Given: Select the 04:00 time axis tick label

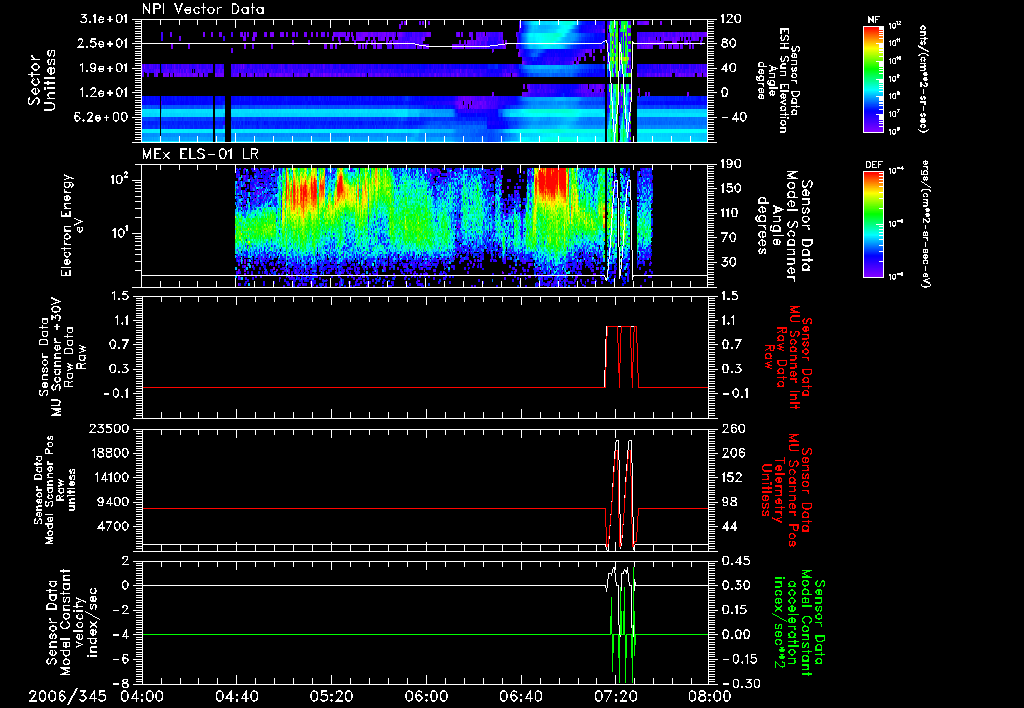Looking at the screenshot, I should 141,697.
